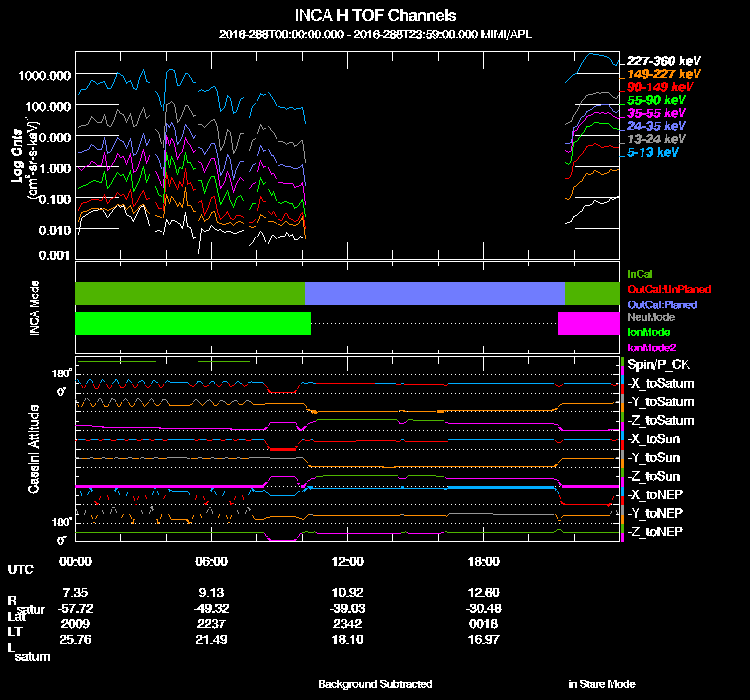
Task: Click the '-Y_toSun' attitude label
Action: coord(653,458)
